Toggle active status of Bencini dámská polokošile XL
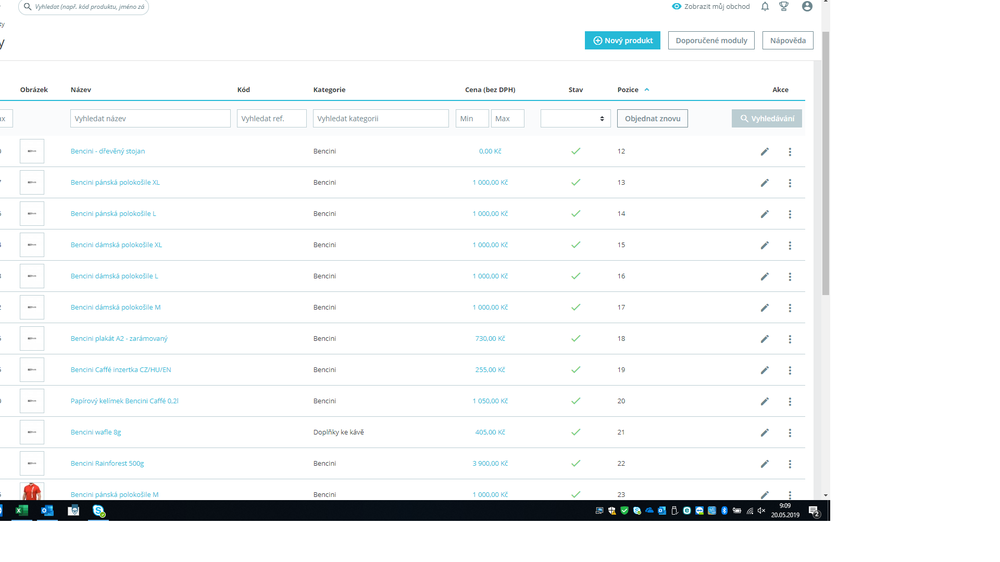 pos(575,245)
